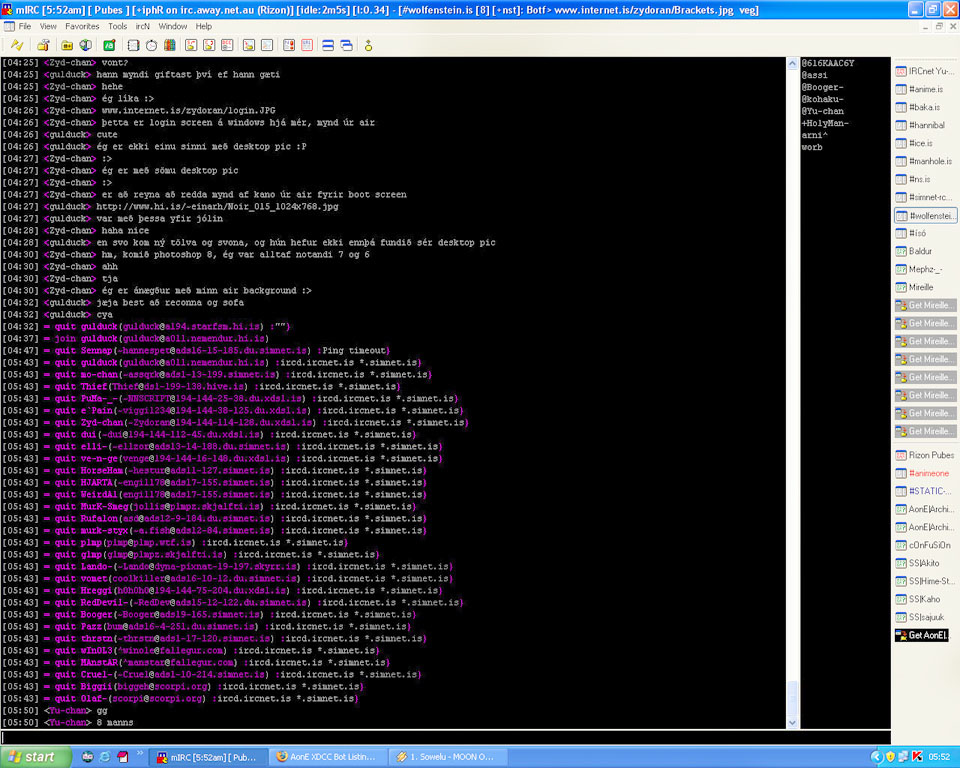The height and width of the screenshot is (768, 960).
Task: Click the mIRC window control icon beside File
Action: (9, 26)
